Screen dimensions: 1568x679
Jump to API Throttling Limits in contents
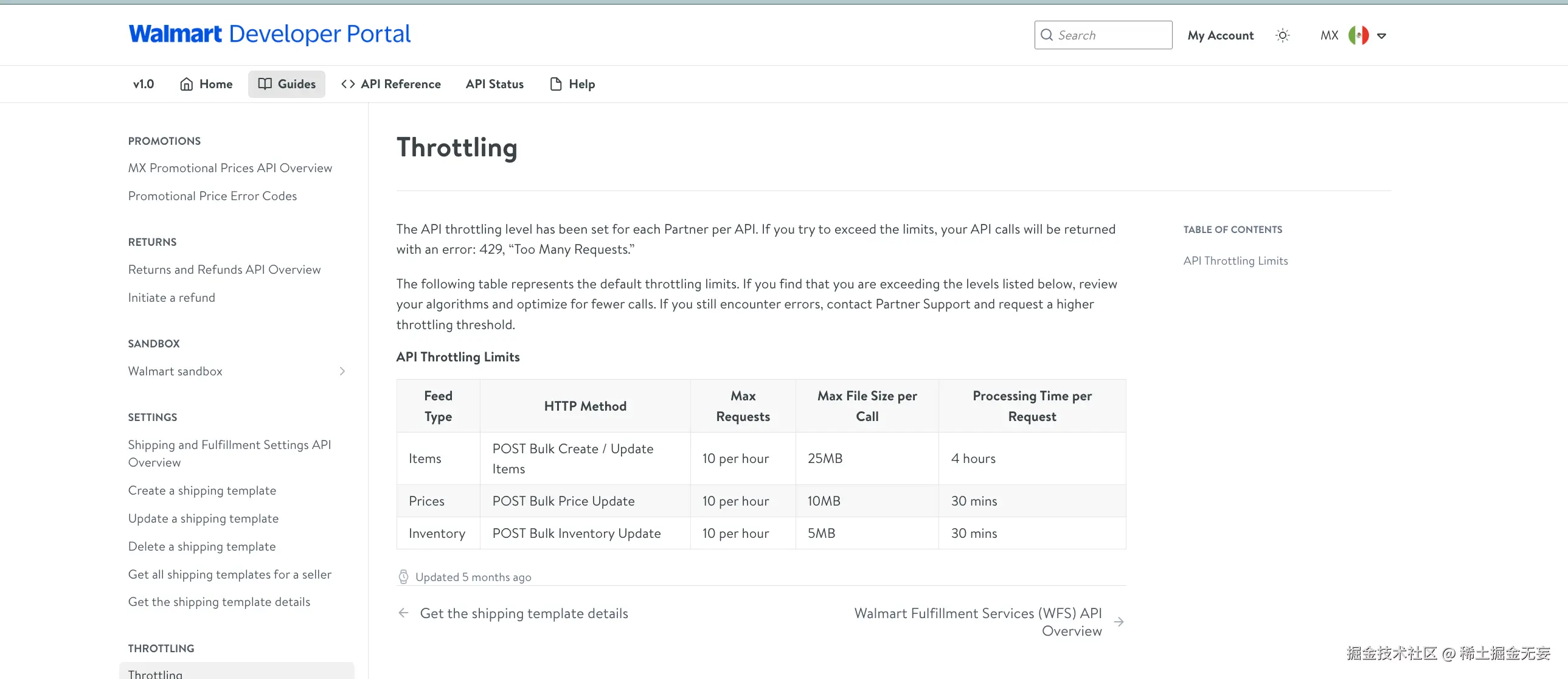(1235, 260)
